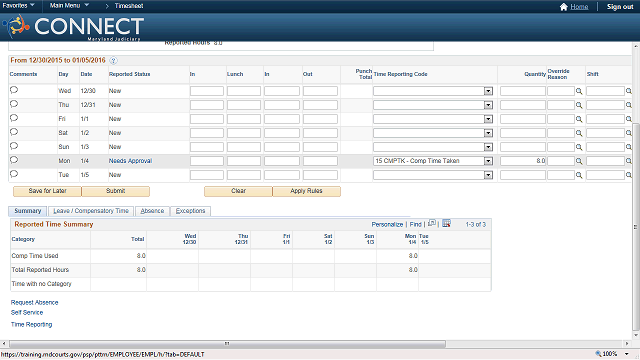This screenshot has height=360, width=640.
Task: Download Reported Time Summary to spreadsheet icon
Action: coord(447,224)
